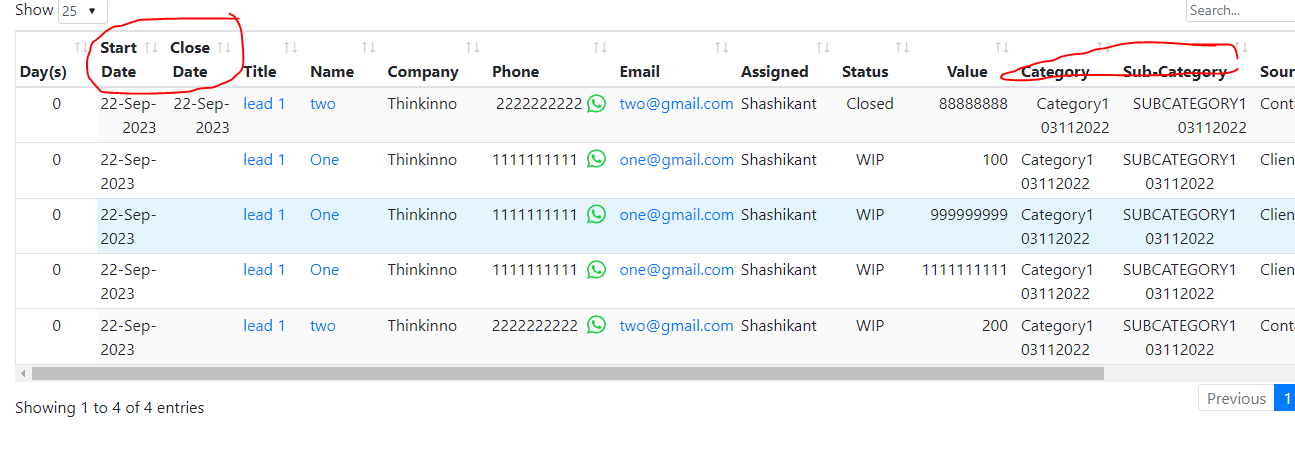Viewport: 1295px width, 456px height.
Task: Sort by Company column header
Action: pos(423,72)
